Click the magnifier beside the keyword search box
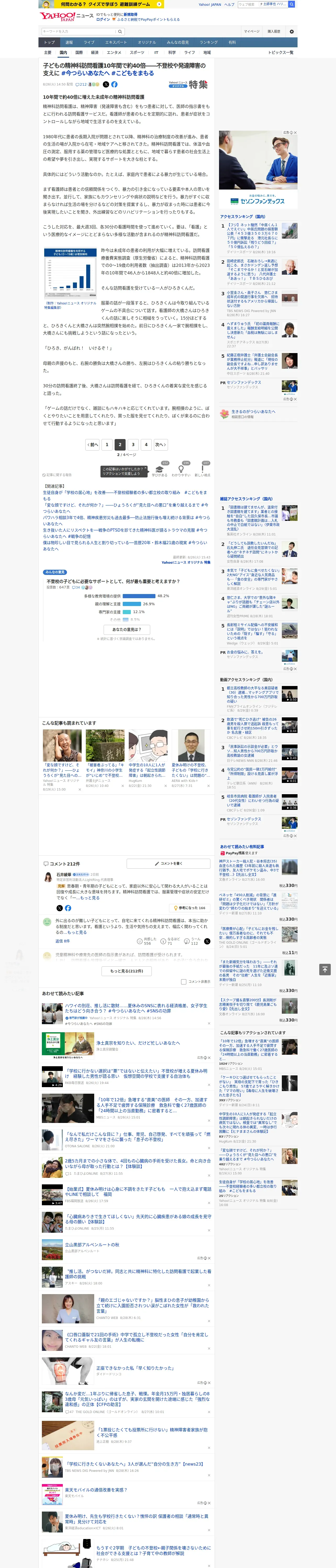Image resolution: width=336 pixels, height=1568 pixels. 120,32
